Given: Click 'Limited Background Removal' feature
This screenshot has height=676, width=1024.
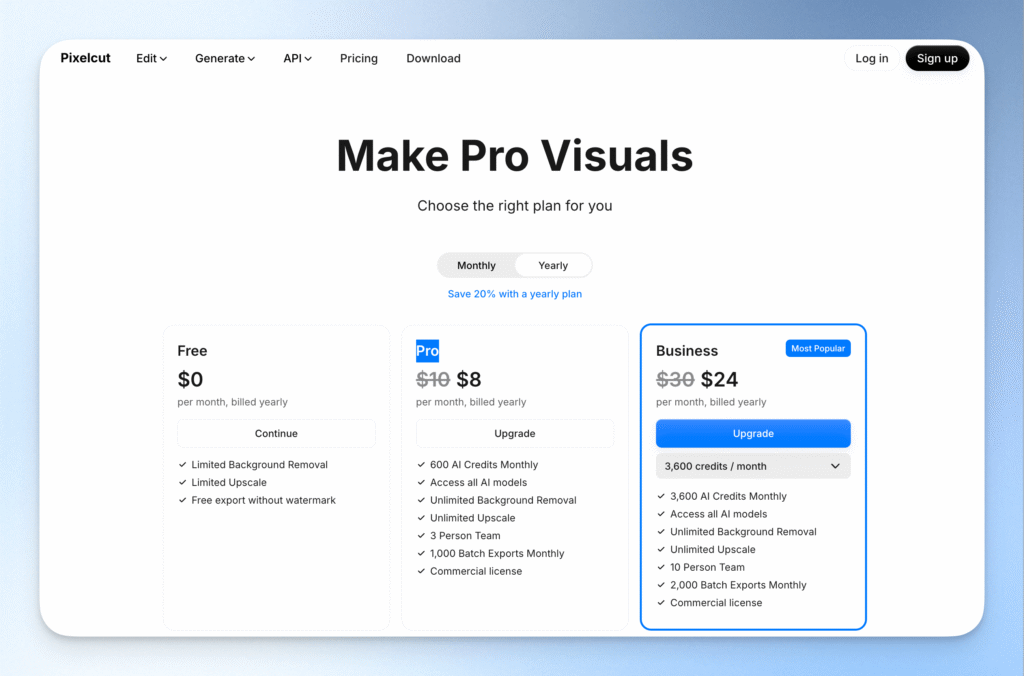Looking at the screenshot, I should point(259,465).
